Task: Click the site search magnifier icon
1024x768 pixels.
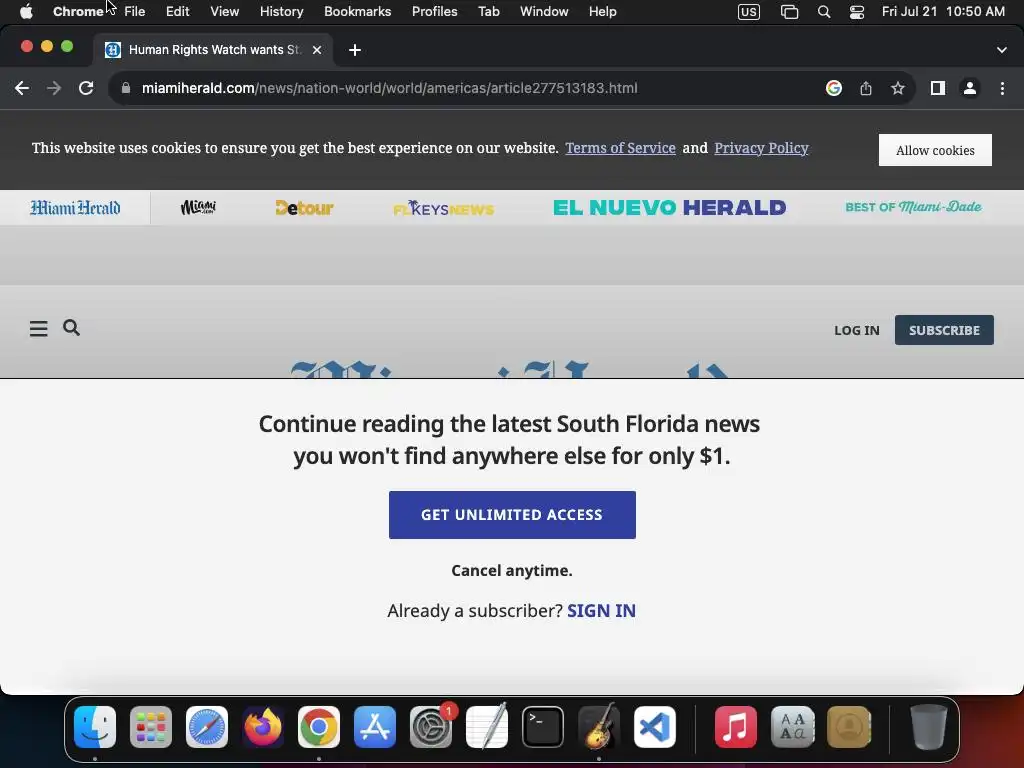Action: [71, 328]
